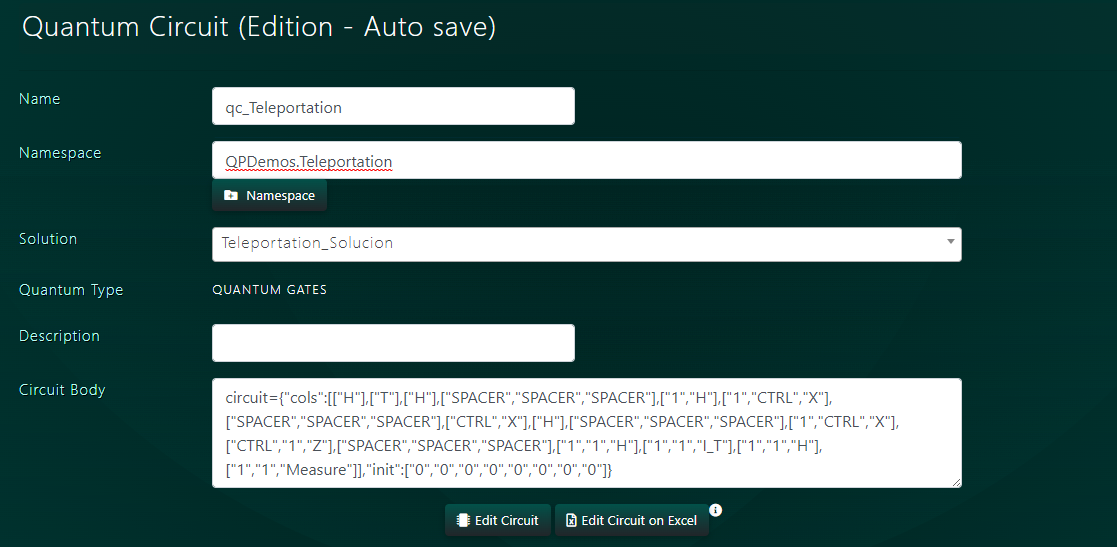Click the Solution field label
The width and height of the screenshot is (1117, 547).
coord(48,239)
